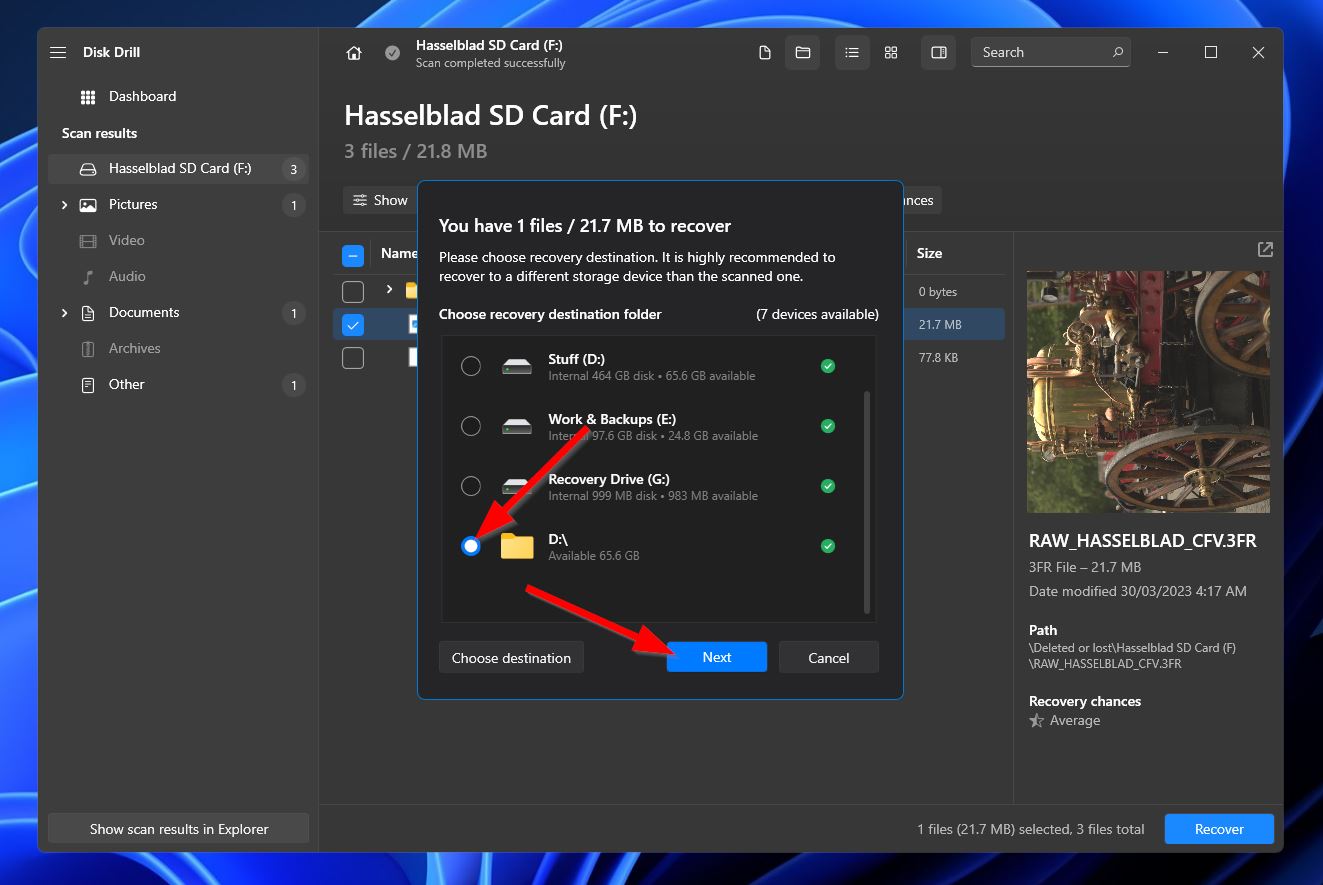Select Recovery Drive (G:) radio button

click(x=471, y=487)
